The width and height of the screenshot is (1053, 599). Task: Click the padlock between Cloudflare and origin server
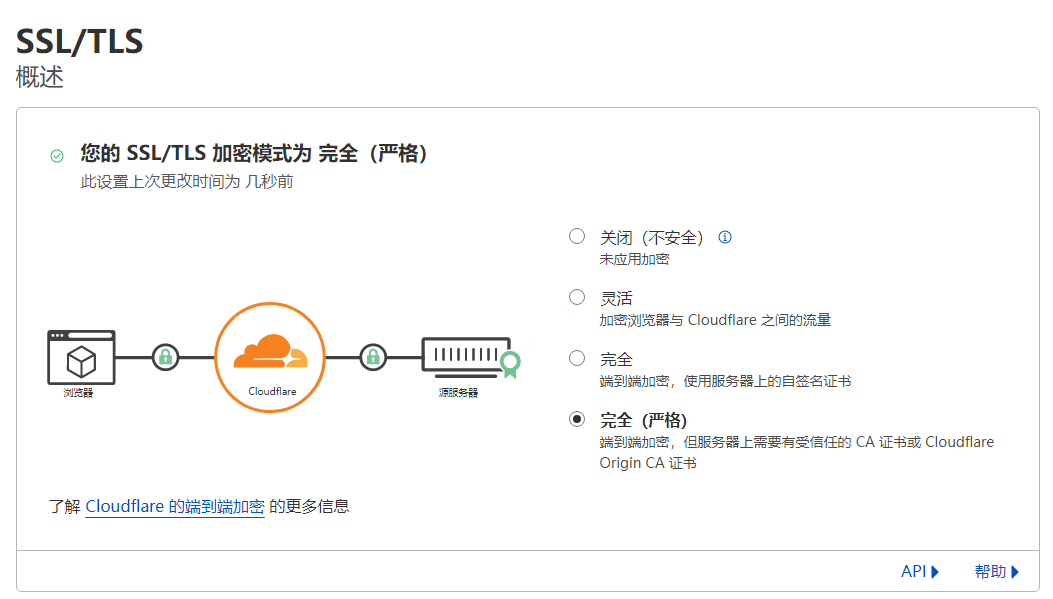pos(373,357)
